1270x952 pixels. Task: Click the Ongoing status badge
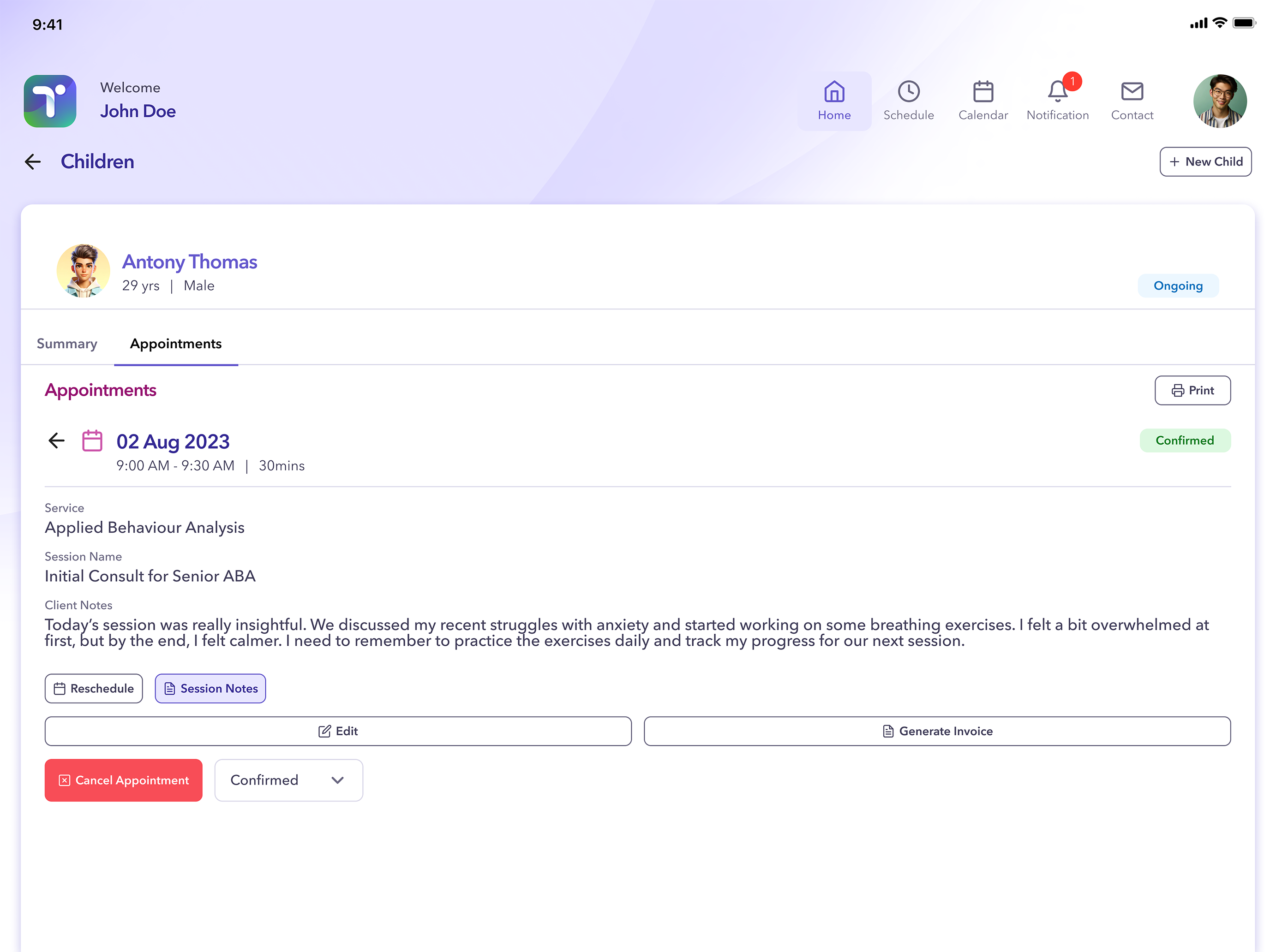(x=1178, y=286)
